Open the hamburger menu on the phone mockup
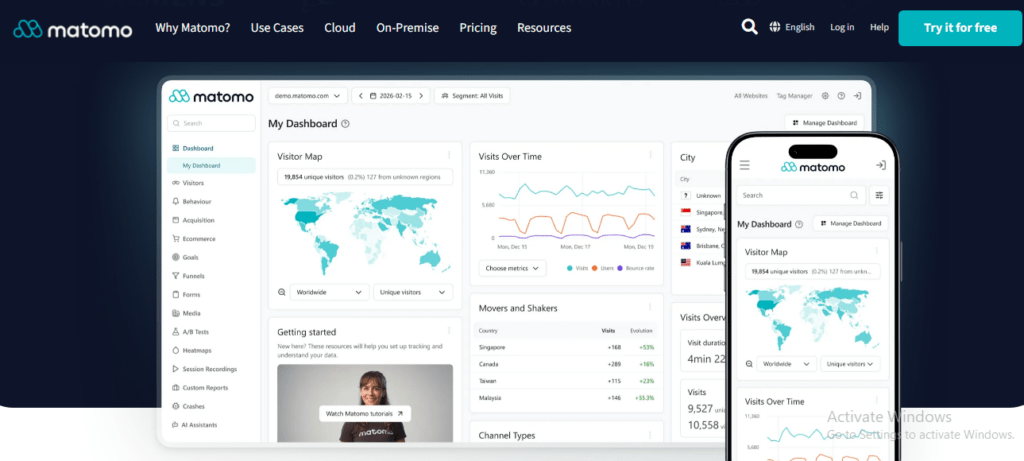1024x461 pixels. pyautogui.click(x=744, y=166)
